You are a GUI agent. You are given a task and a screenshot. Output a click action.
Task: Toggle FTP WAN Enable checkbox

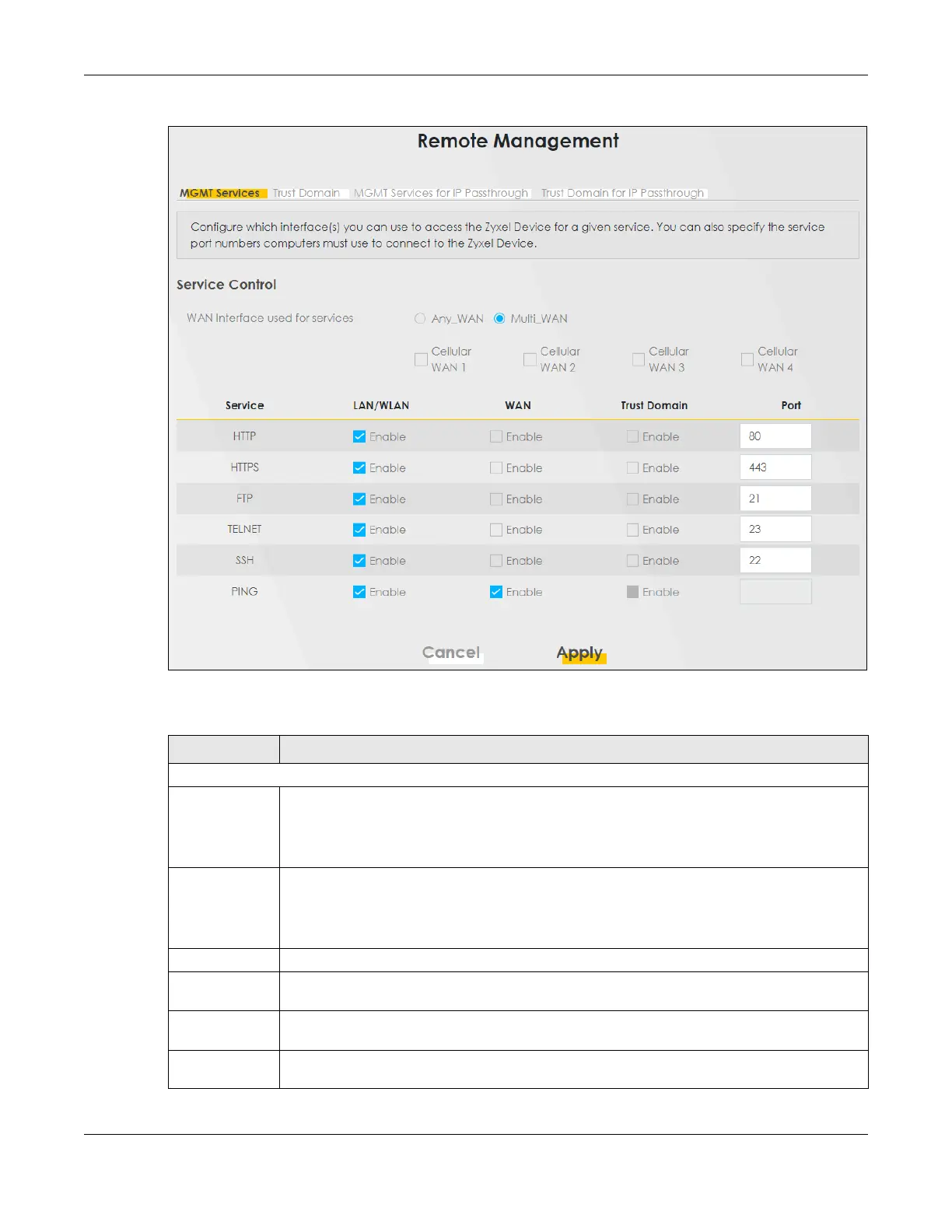pyautogui.click(x=496, y=499)
